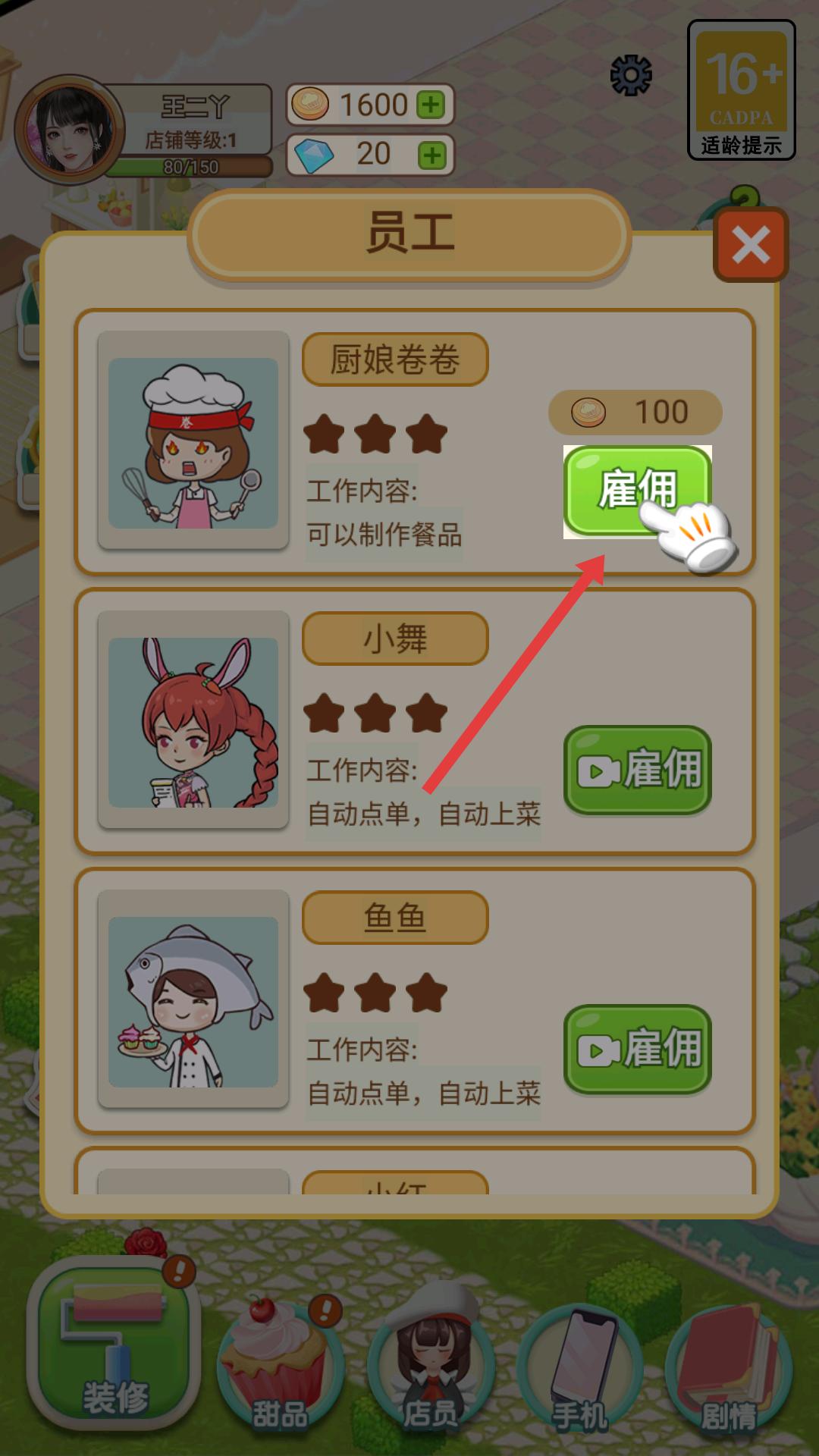Select the 厨娘卷卷 chef portrait
This screenshot has height=1456, width=819.
(x=193, y=441)
